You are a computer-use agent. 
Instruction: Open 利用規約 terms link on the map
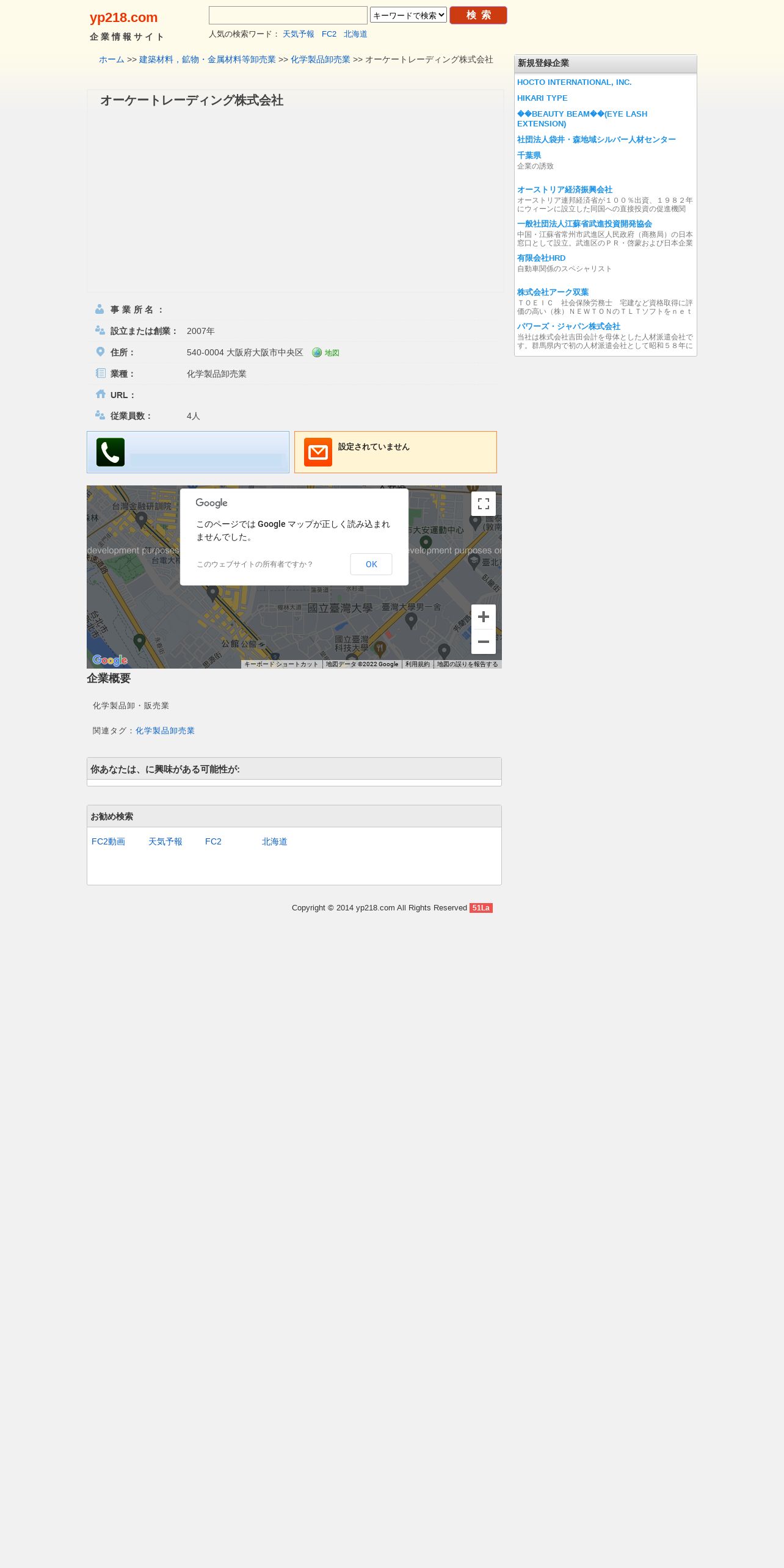coord(418,664)
